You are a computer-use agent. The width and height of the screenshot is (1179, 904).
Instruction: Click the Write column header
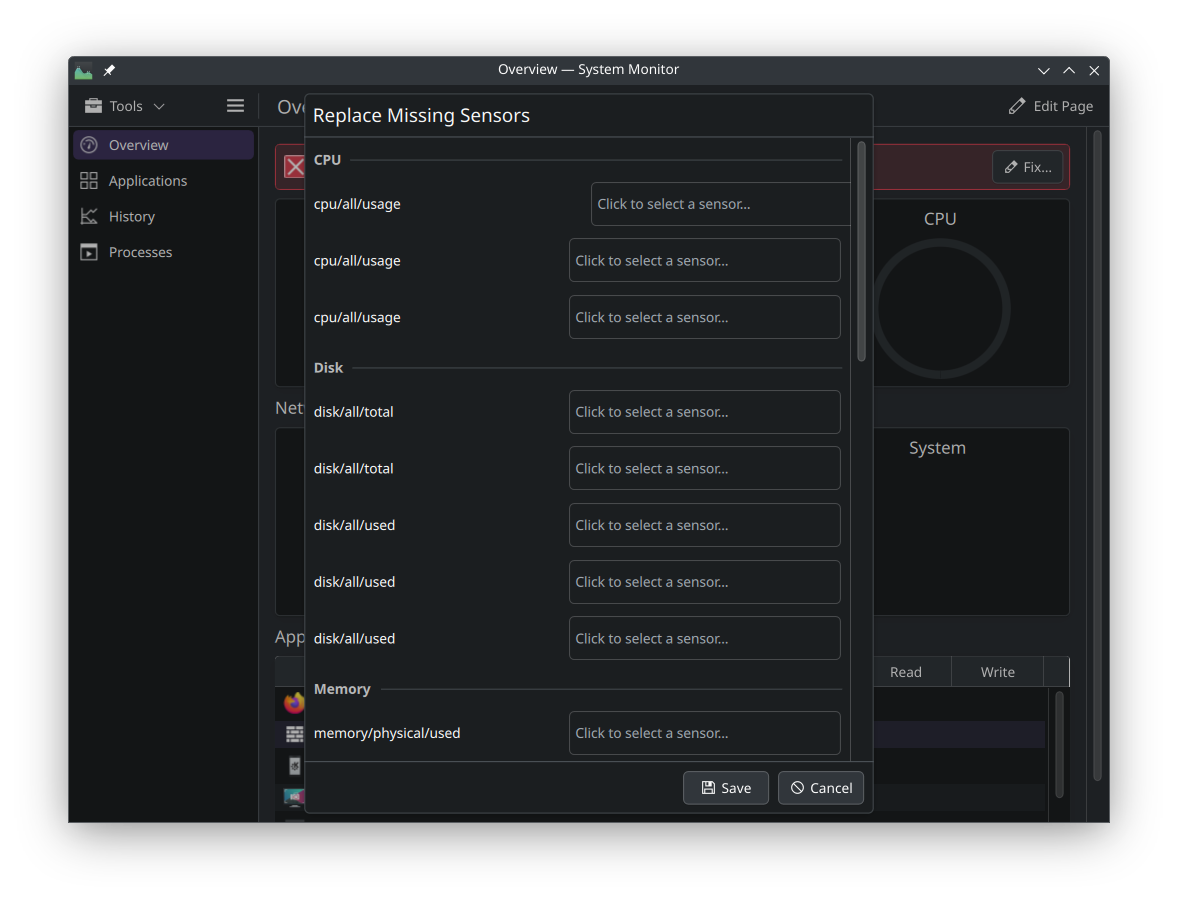pyautogui.click(x=997, y=672)
